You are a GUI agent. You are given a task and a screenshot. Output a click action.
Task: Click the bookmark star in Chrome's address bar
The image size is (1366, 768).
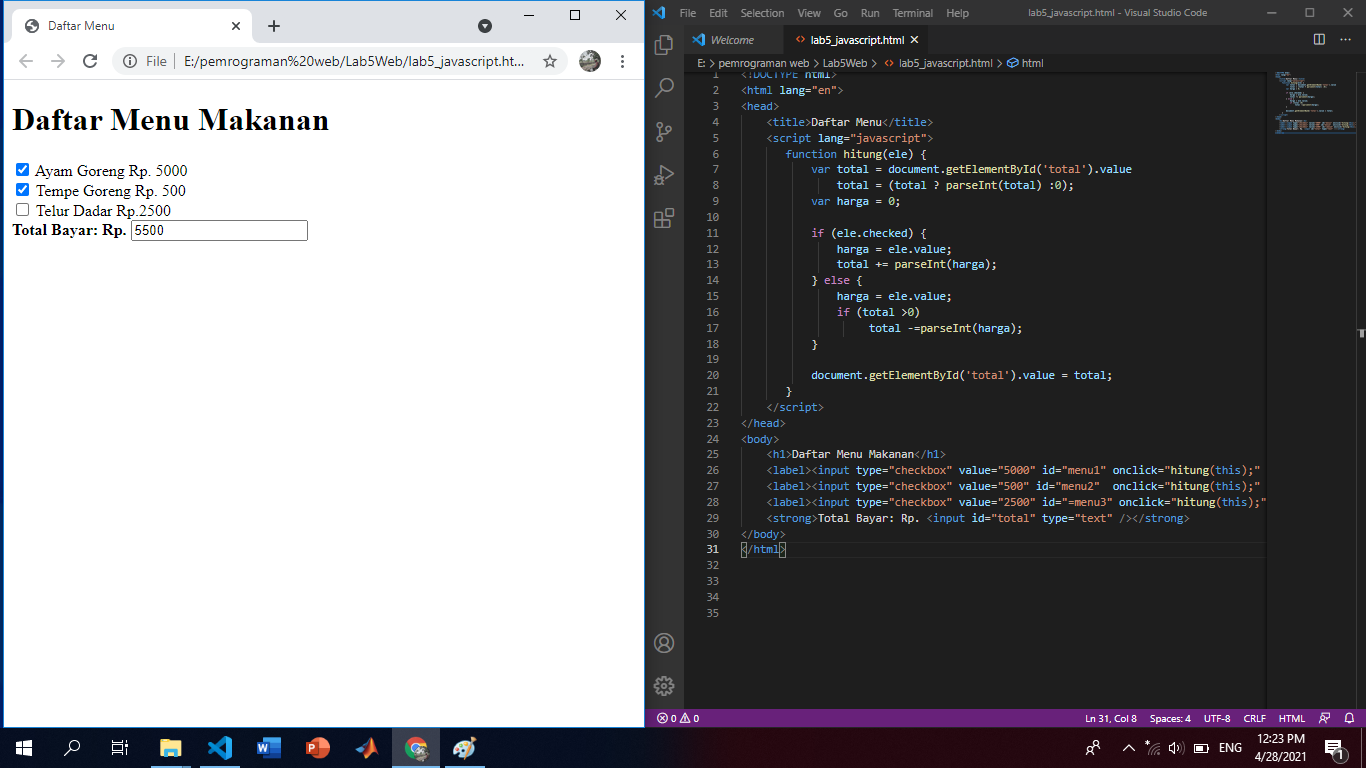pos(549,61)
